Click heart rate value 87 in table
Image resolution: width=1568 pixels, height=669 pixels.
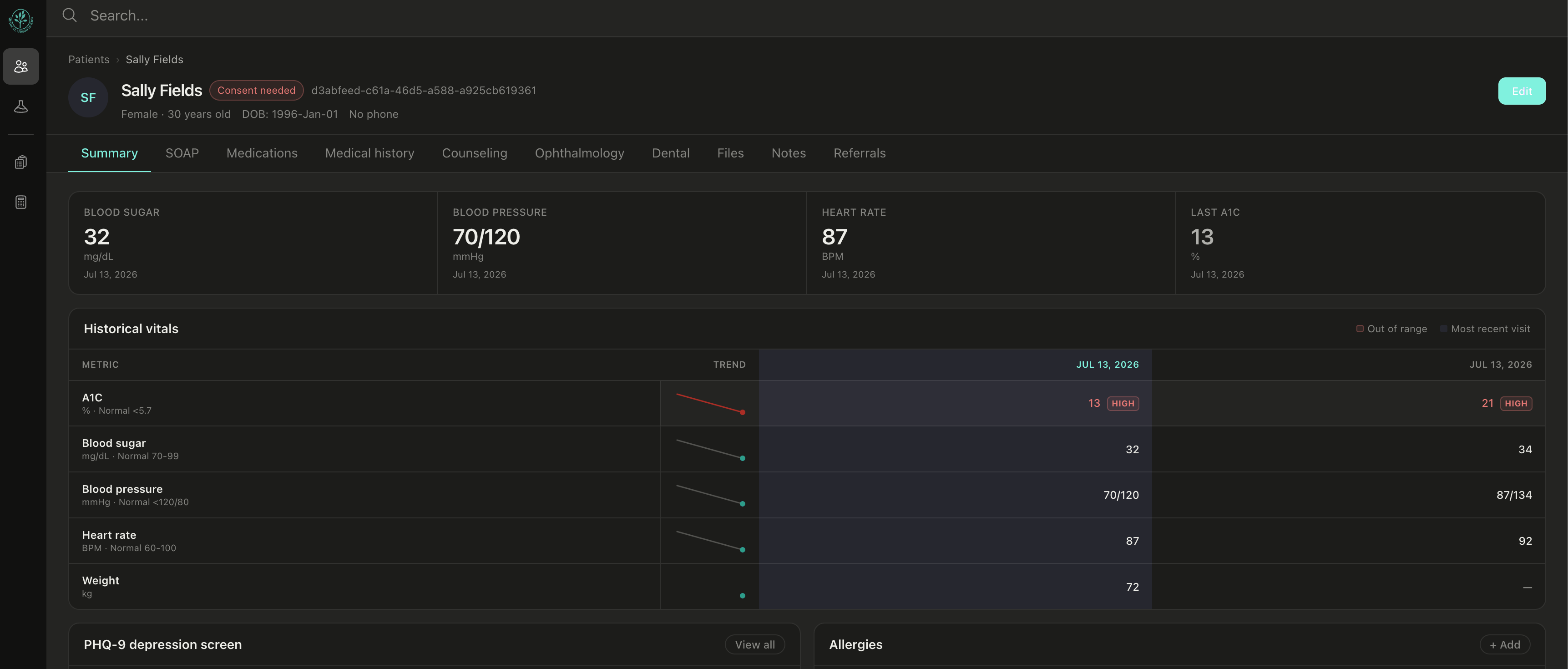tap(1132, 541)
